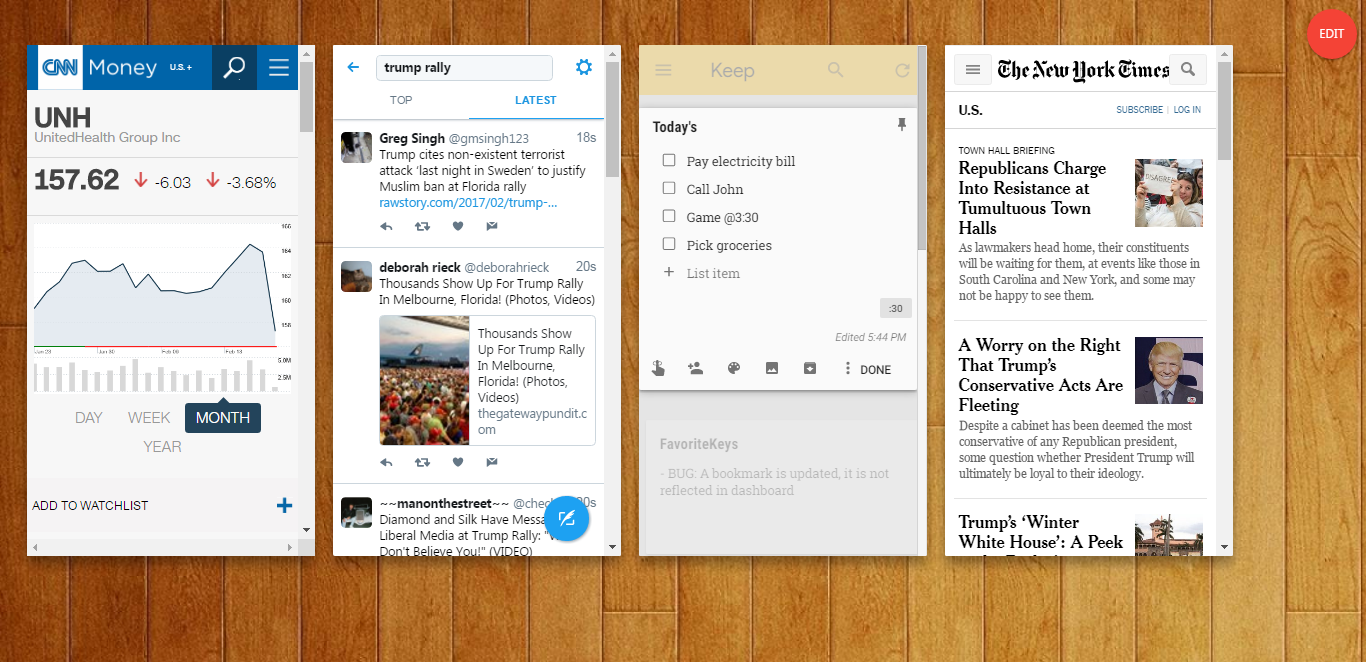Refresh Keep notes
1366x662 pixels.
click(902, 70)
